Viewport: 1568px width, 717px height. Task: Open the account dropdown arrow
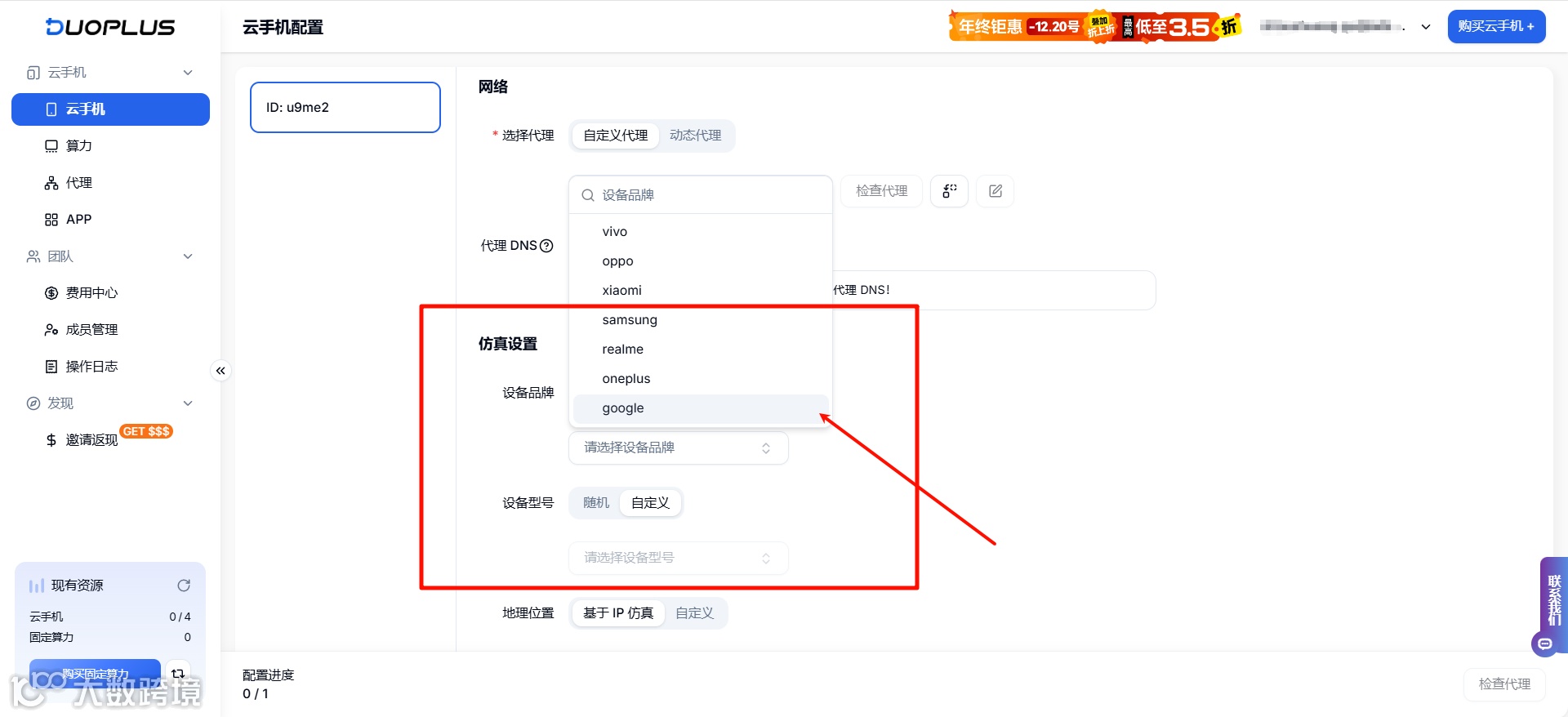point(1426,27)
